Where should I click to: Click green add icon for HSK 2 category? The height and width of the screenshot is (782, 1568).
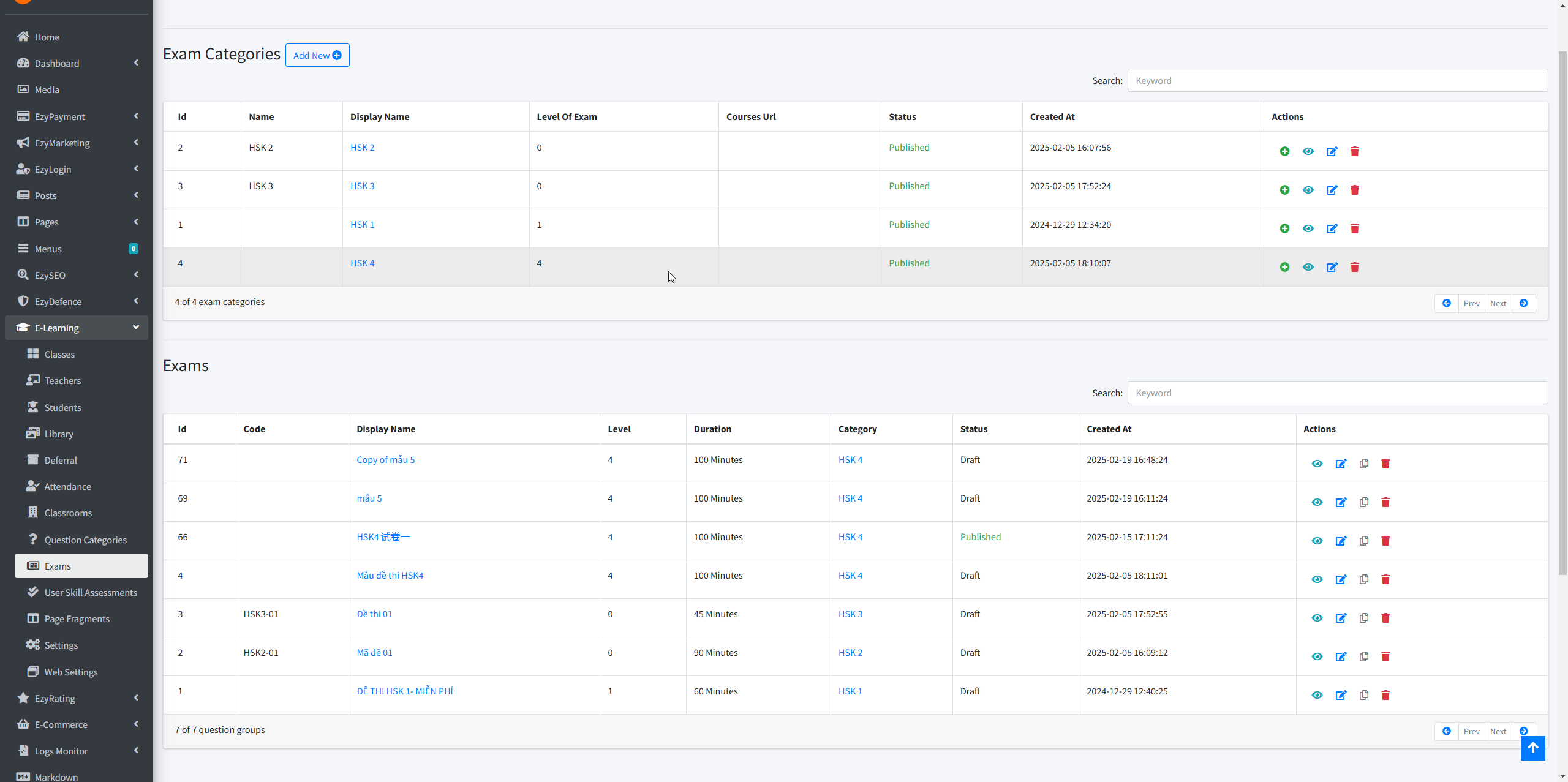coord(1284,151)
